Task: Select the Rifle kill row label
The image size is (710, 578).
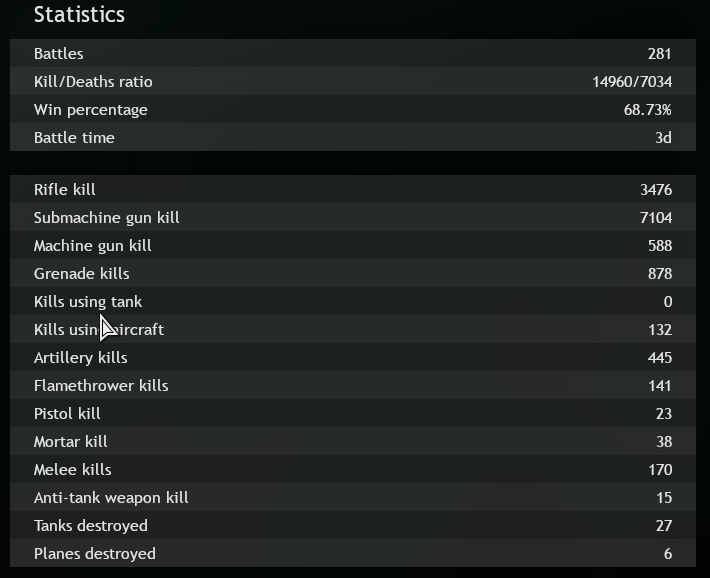Action: (65, 190)
